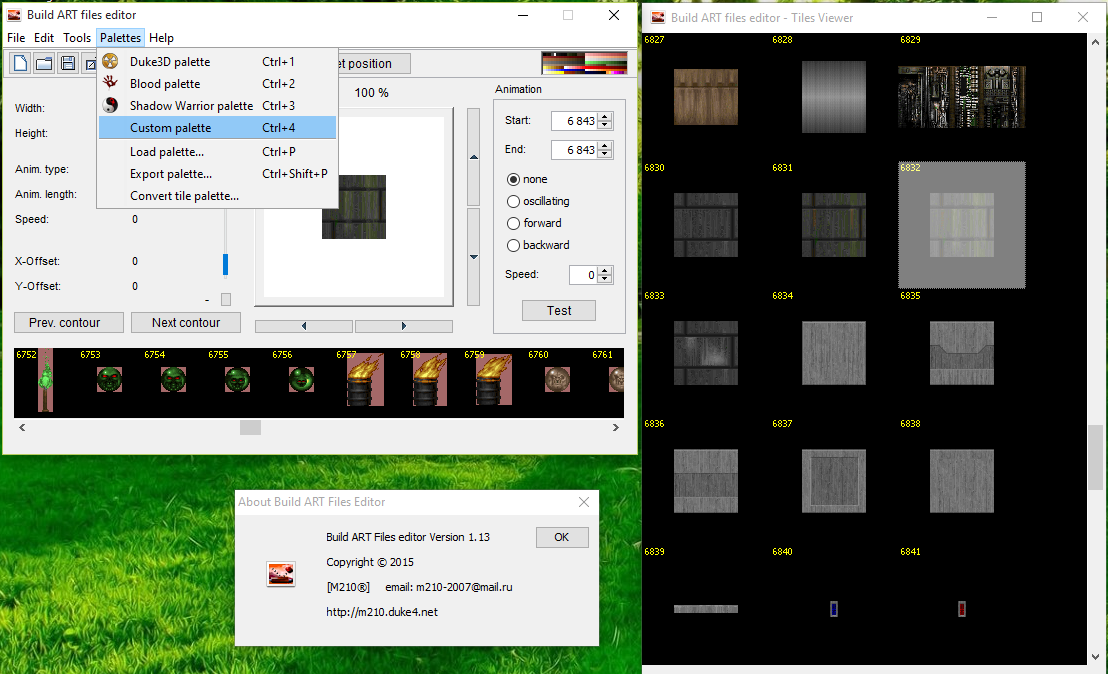Click OK in the About dialog
The image size is (1110, 674).
(x=561, y=537)
